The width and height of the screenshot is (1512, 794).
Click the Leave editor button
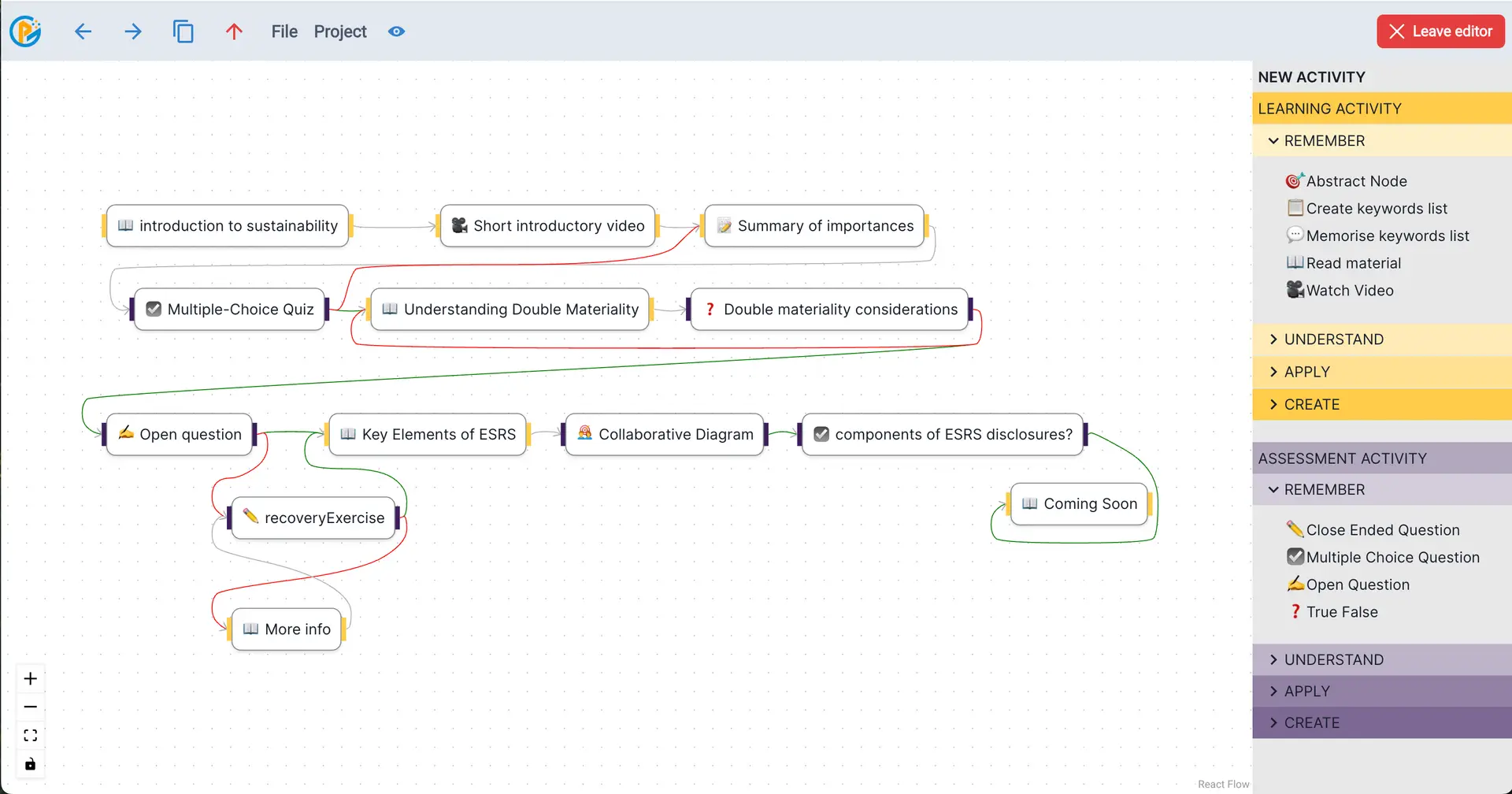coord(1440,31)
